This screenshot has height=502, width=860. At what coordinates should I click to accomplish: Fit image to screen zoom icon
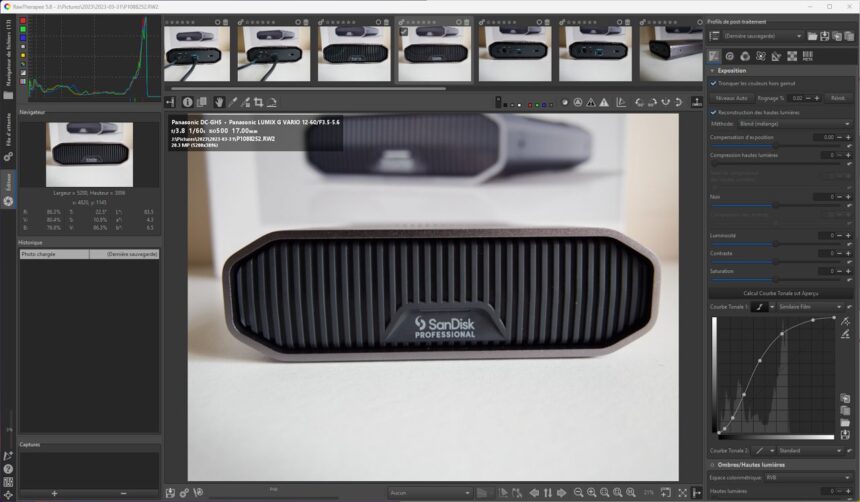pyautogui.click(x=604, y=493)
